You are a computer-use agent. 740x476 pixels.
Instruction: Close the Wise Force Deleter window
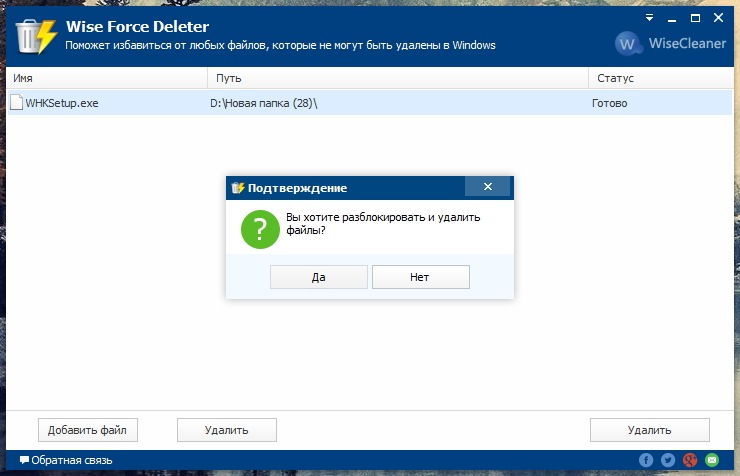click(x=718, y=18)
